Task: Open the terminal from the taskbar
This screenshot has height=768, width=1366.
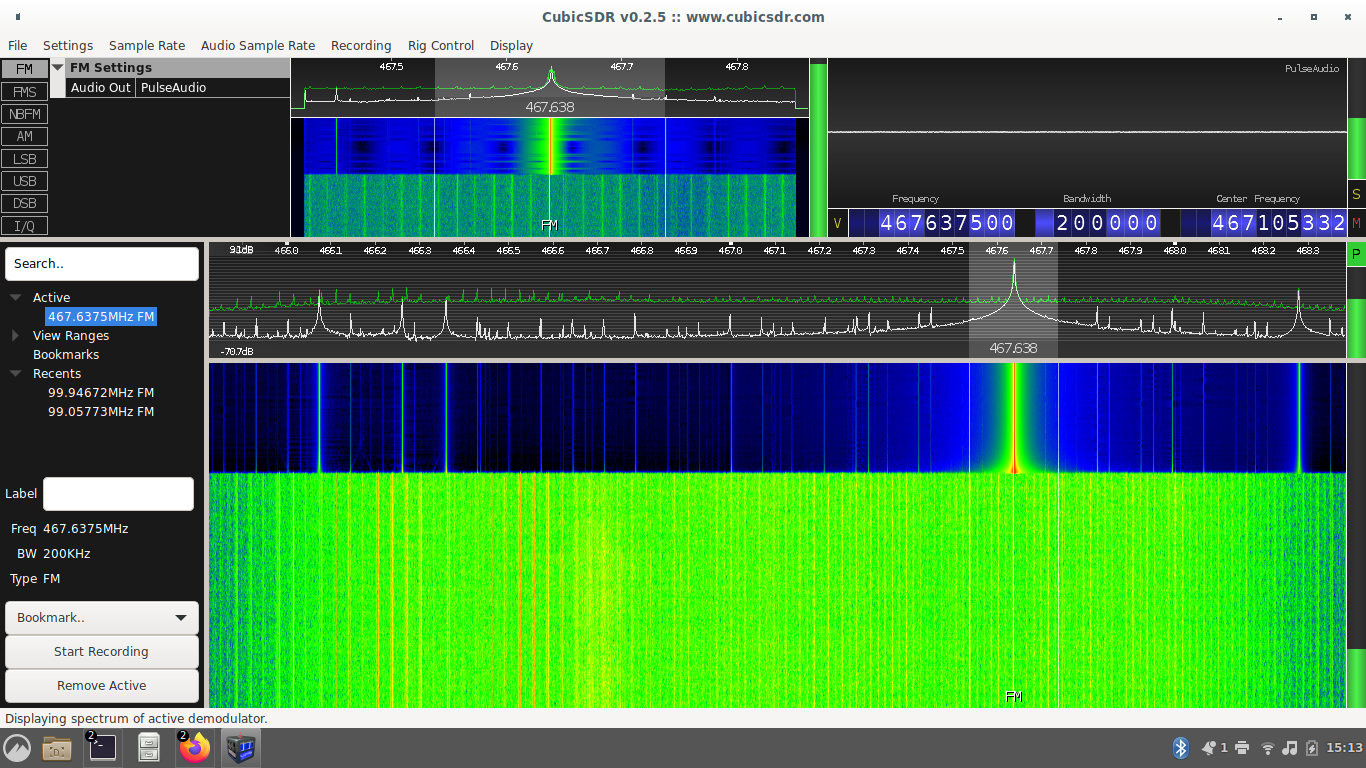Action: [103, 747]
